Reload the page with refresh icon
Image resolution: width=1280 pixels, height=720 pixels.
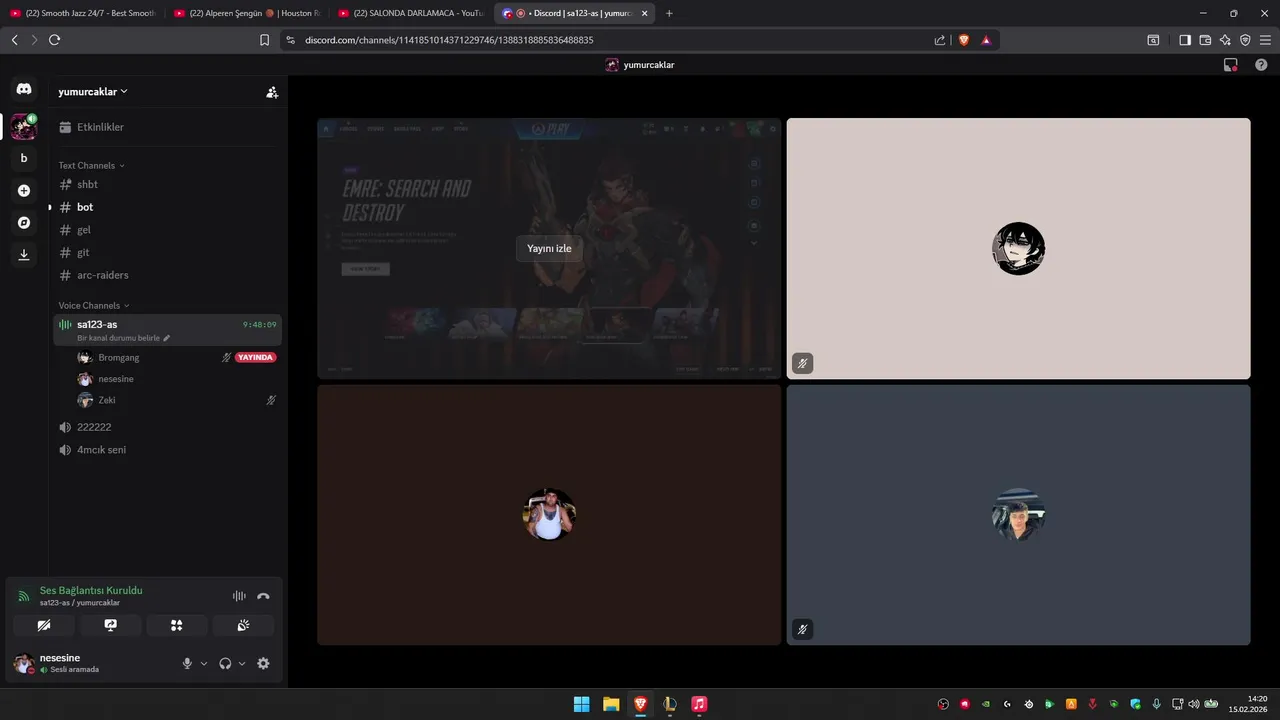[54, 40]
